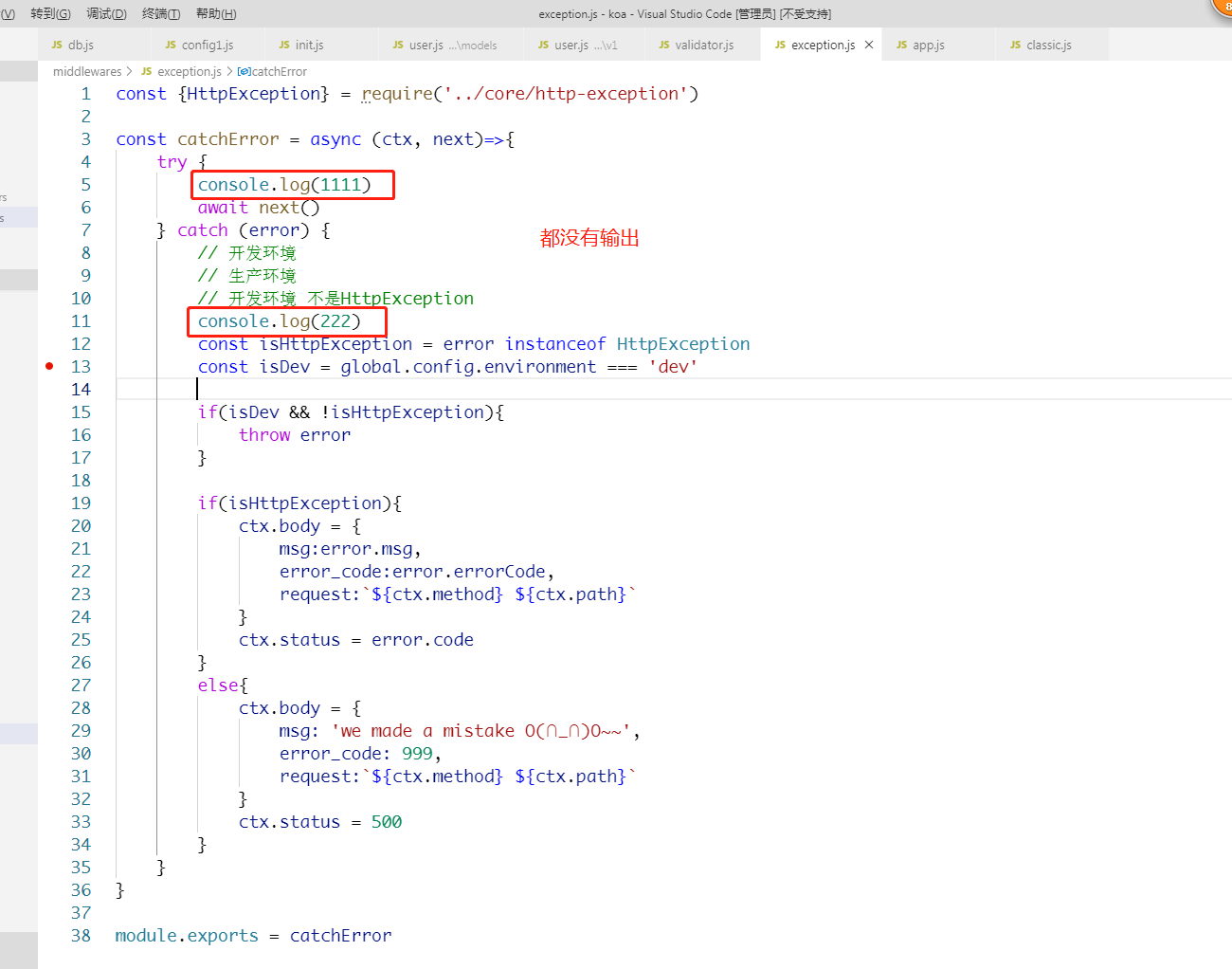
Task: Click the JS icon on exception.js tab
Action: tap(780, 45)
